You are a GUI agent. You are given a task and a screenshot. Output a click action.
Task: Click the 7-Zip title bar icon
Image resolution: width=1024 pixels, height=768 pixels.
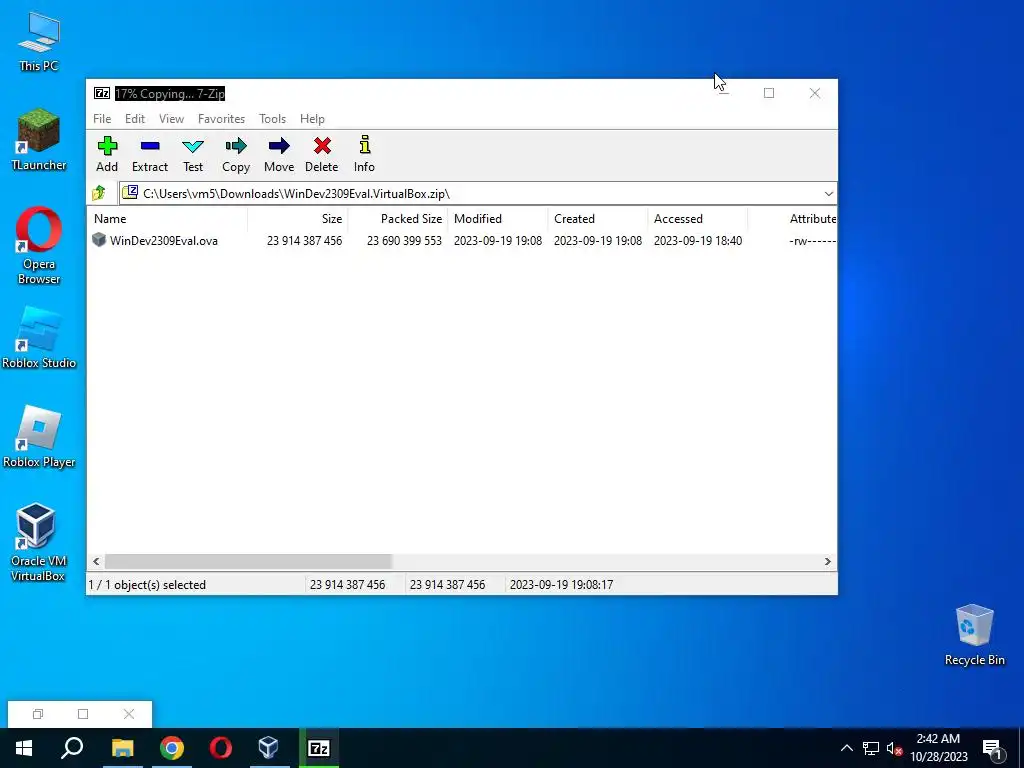tap(102, 93)
